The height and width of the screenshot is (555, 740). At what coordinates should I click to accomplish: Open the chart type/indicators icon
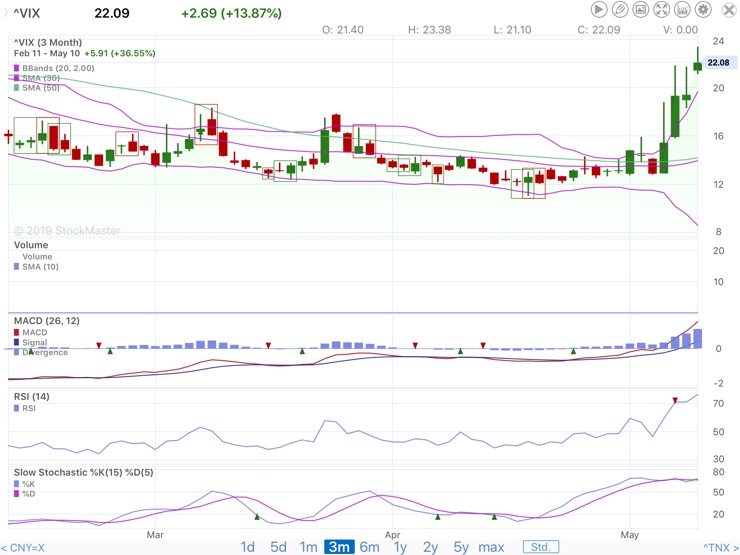point(682,9)
